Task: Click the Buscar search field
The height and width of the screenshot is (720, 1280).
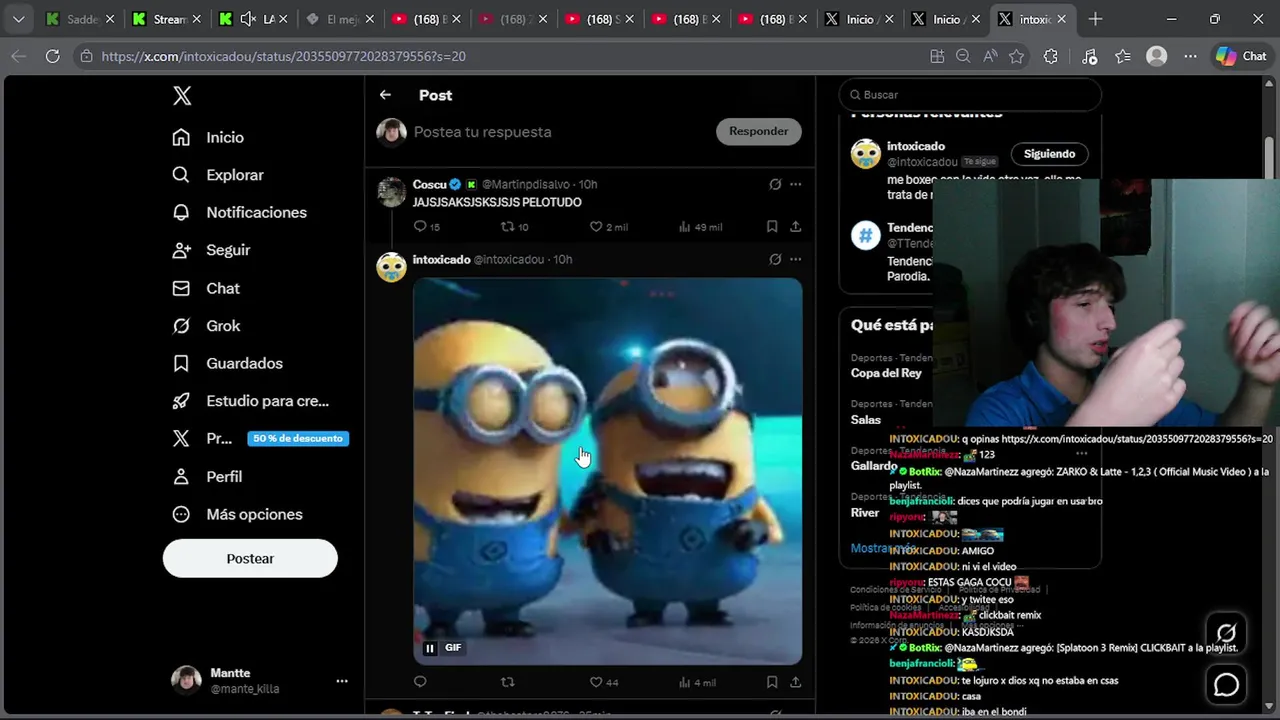Action: pyautogui.click(x=970, y=95)
